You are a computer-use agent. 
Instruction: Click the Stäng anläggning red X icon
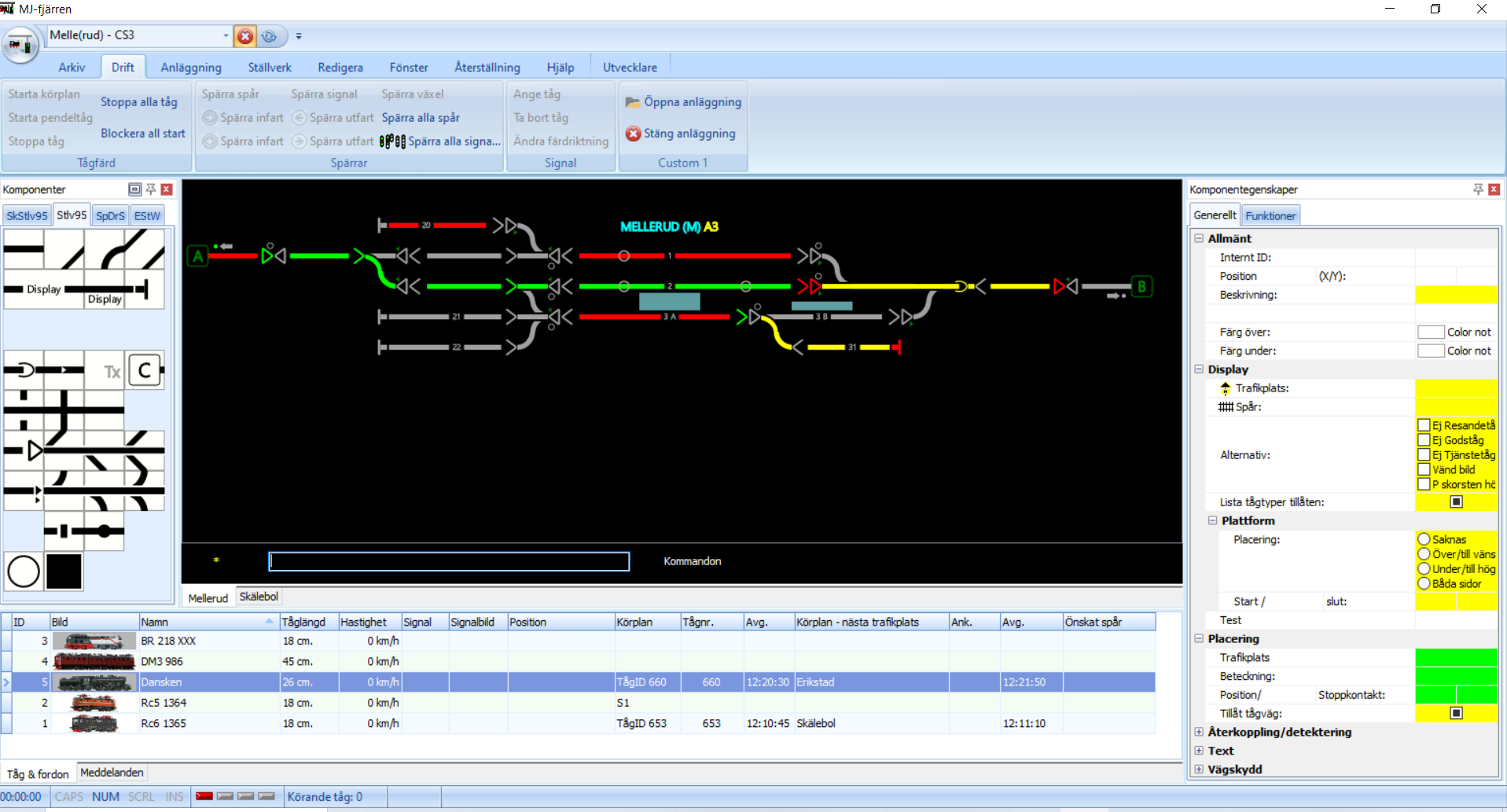(x=633, y=134)
